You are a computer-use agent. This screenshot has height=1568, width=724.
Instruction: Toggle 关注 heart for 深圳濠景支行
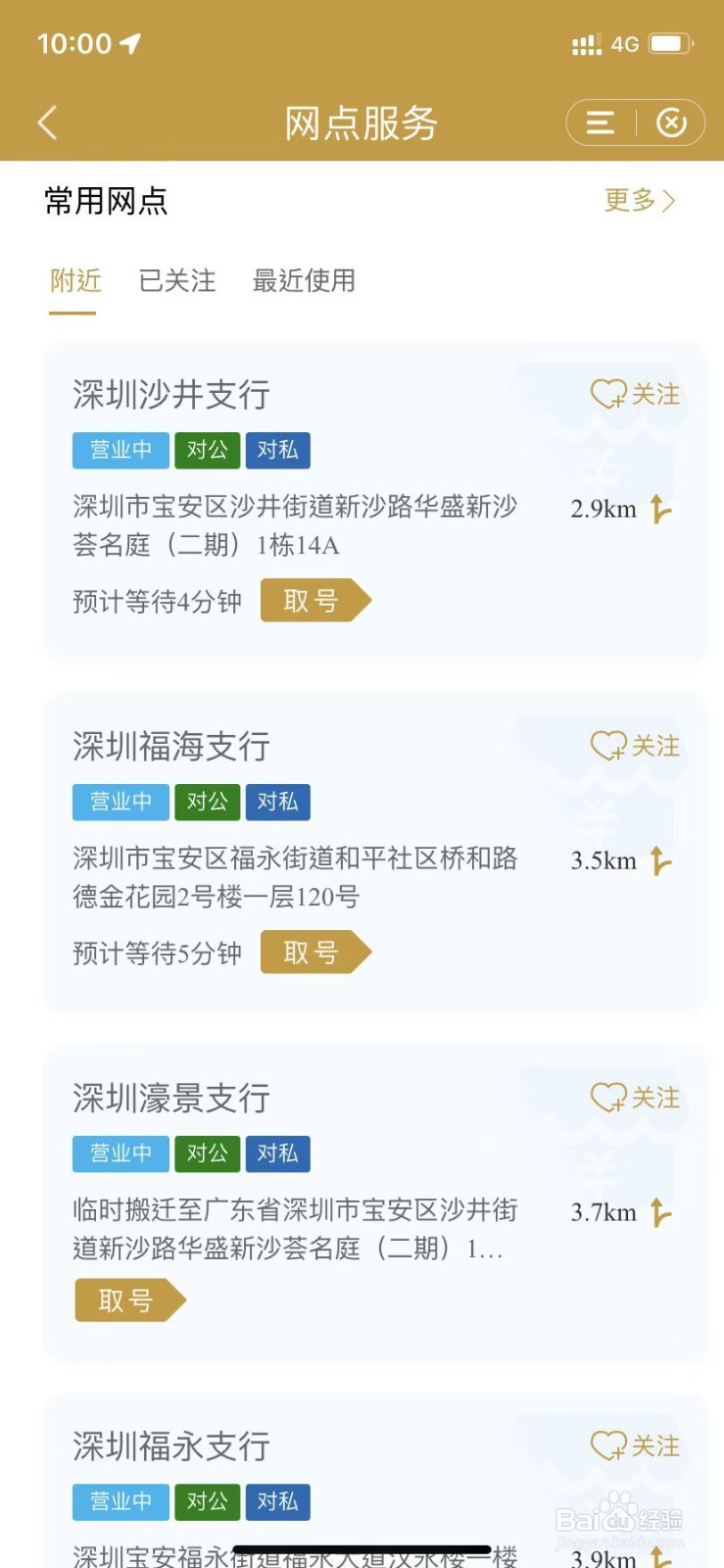click(635, 1098)
